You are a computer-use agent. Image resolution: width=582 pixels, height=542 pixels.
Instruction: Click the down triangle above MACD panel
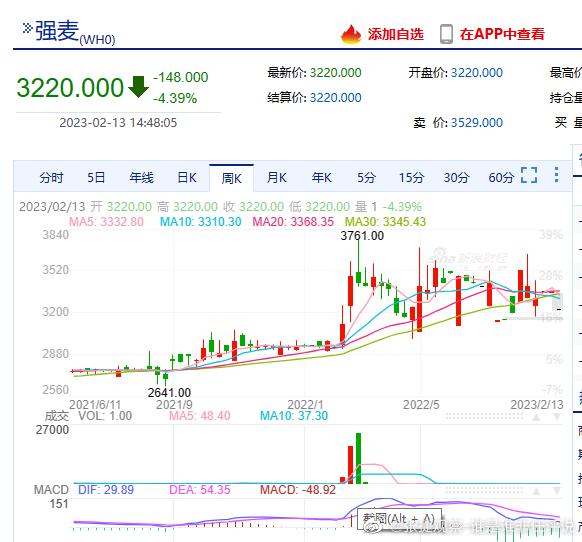[557, 491]
